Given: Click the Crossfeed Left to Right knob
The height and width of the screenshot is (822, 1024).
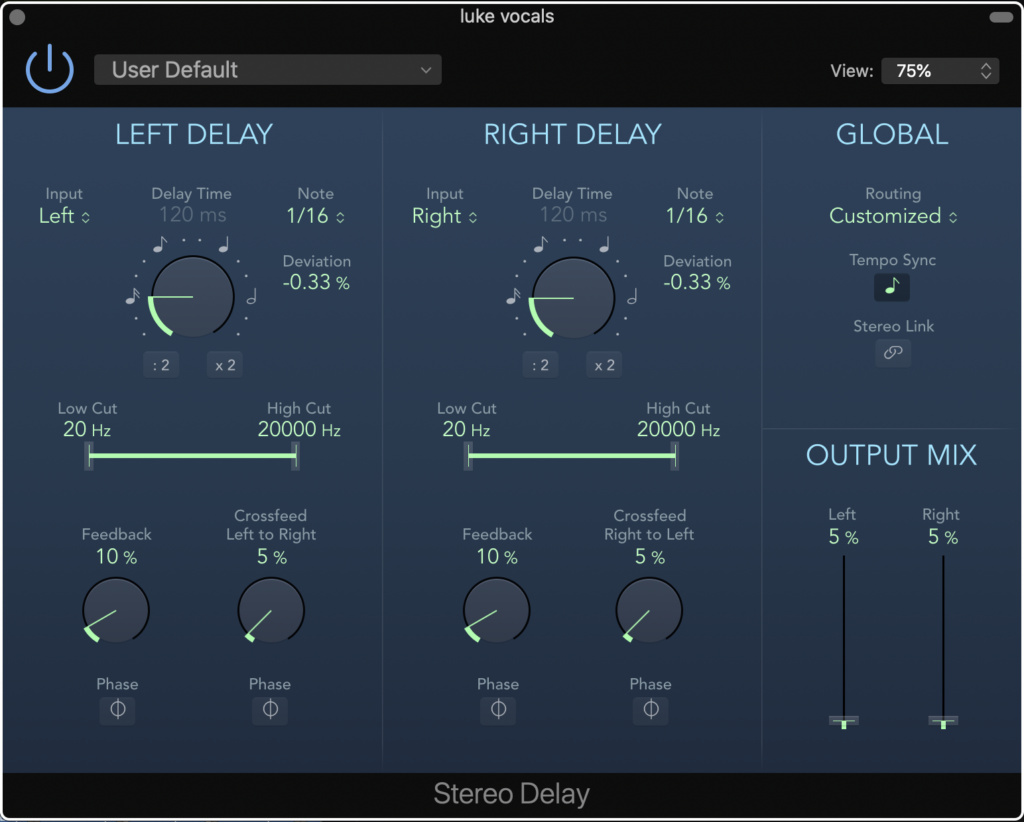Looking at the screenshot, I should 271,610.
